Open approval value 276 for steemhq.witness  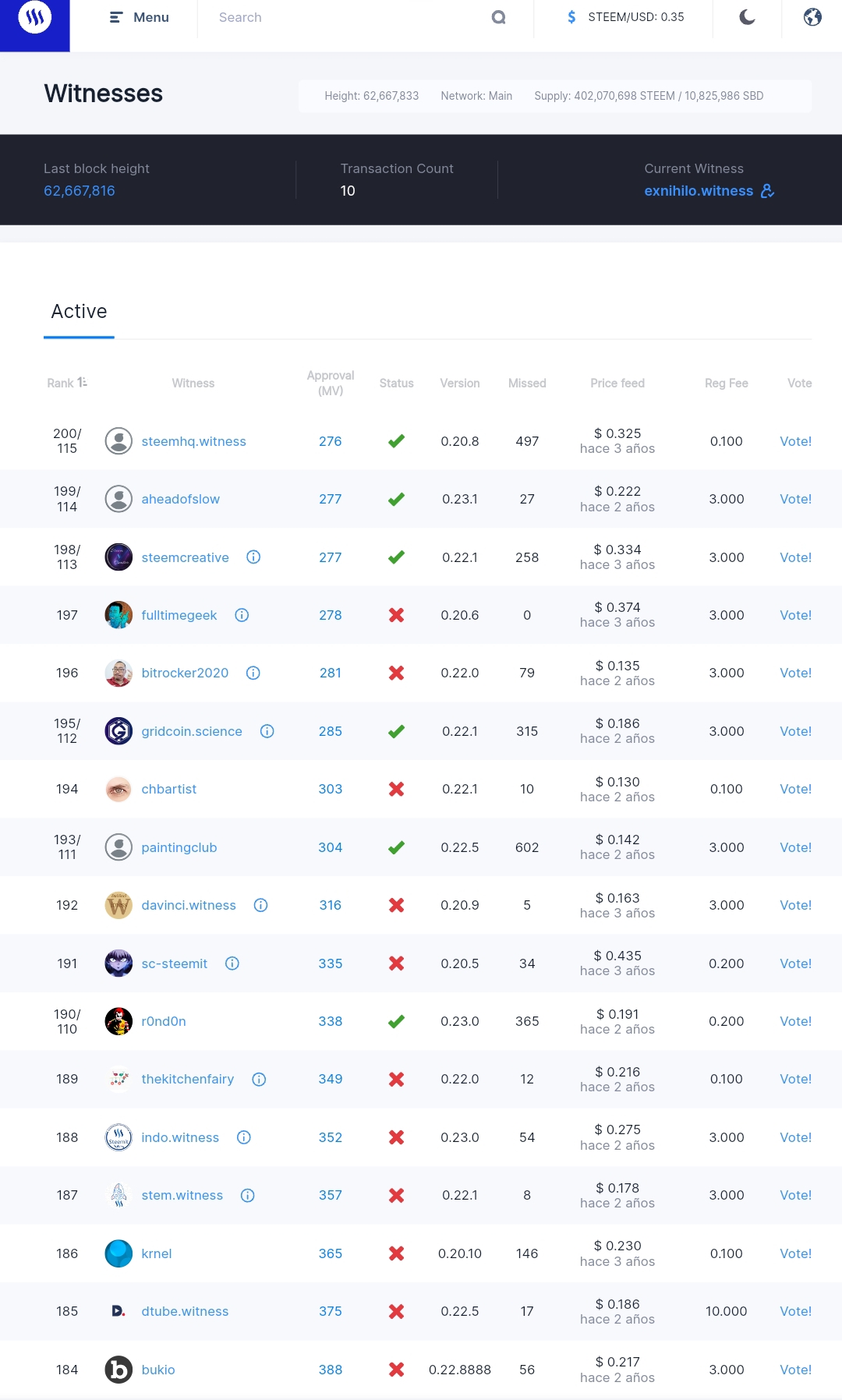pyautogui.click(x=331, y=441)
